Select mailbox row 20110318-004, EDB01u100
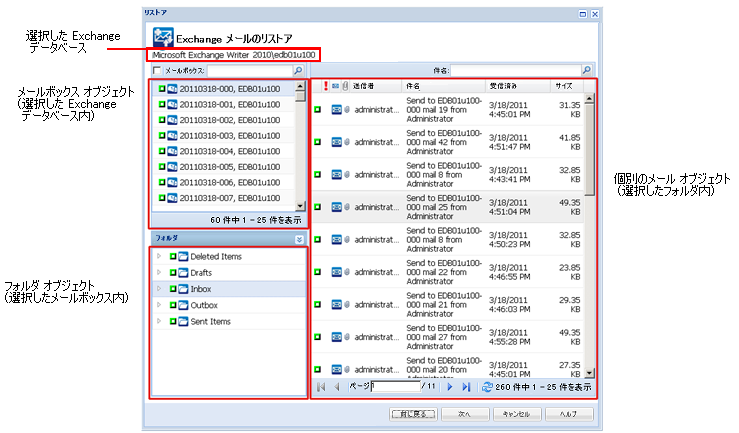This screenshot has height=433, width=739. 224,151
